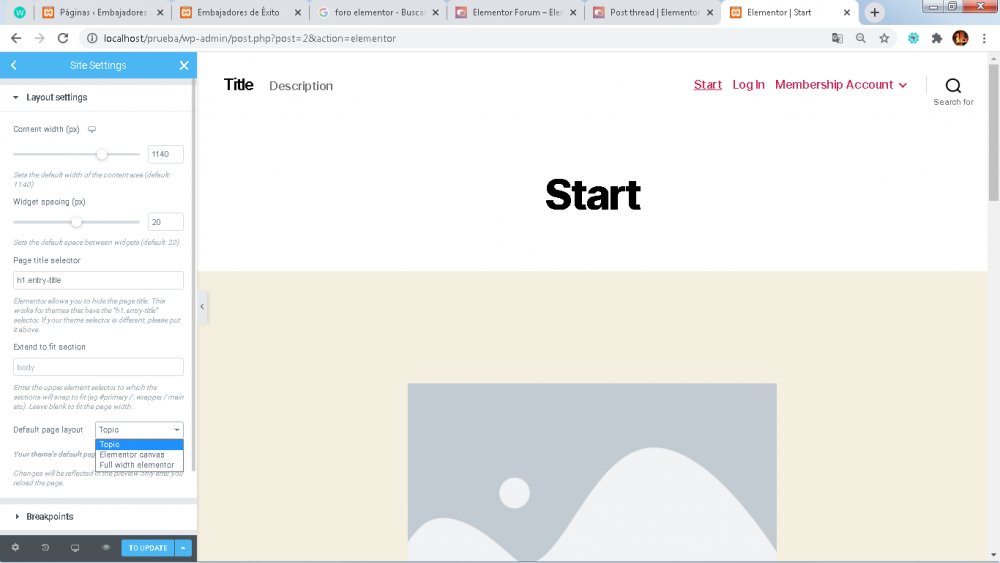Close the Post thread tab

coord(710,13)
